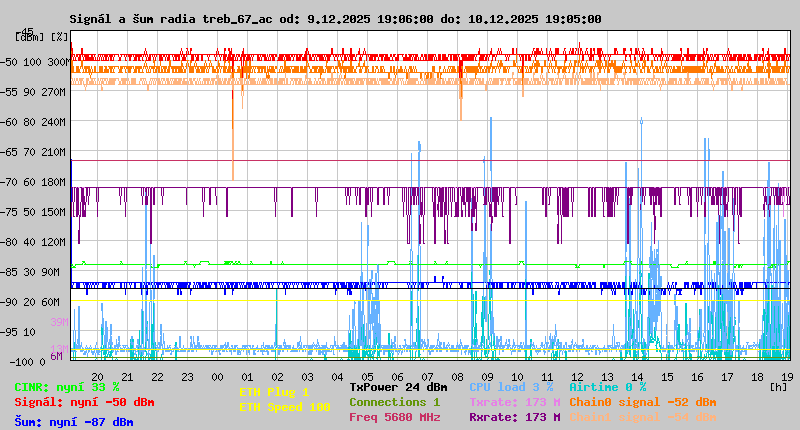
Task: Click the ETH Speed legend label
Action: pos(284,407)
